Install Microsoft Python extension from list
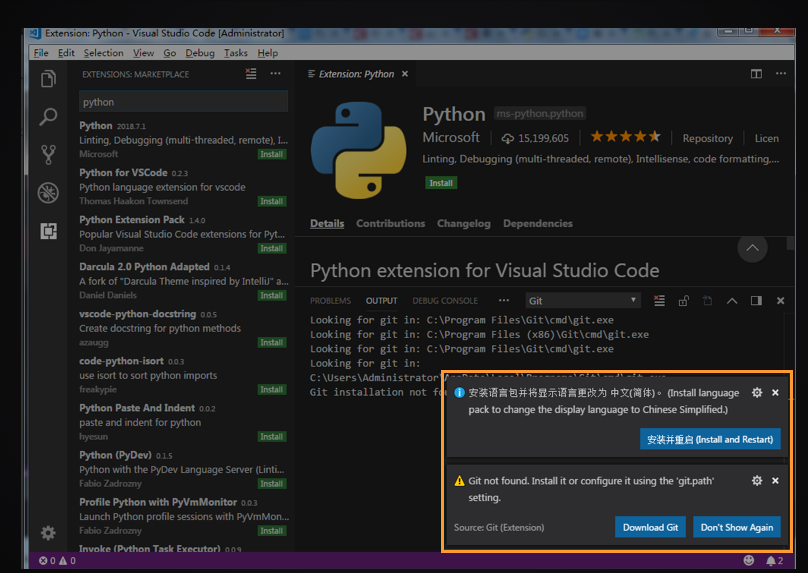Screen dimensions: 808x573 (x=272, y=154)
